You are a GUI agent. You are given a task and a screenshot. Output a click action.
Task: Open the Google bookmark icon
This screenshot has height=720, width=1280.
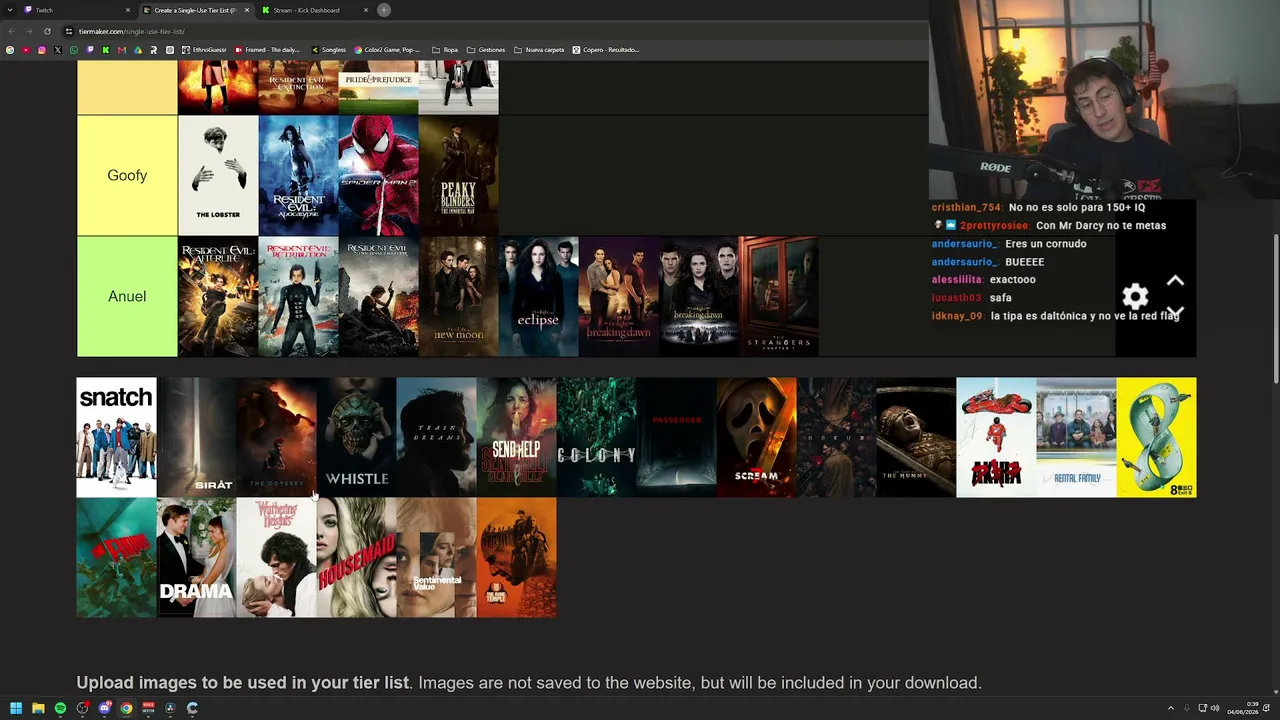(10, 50)
